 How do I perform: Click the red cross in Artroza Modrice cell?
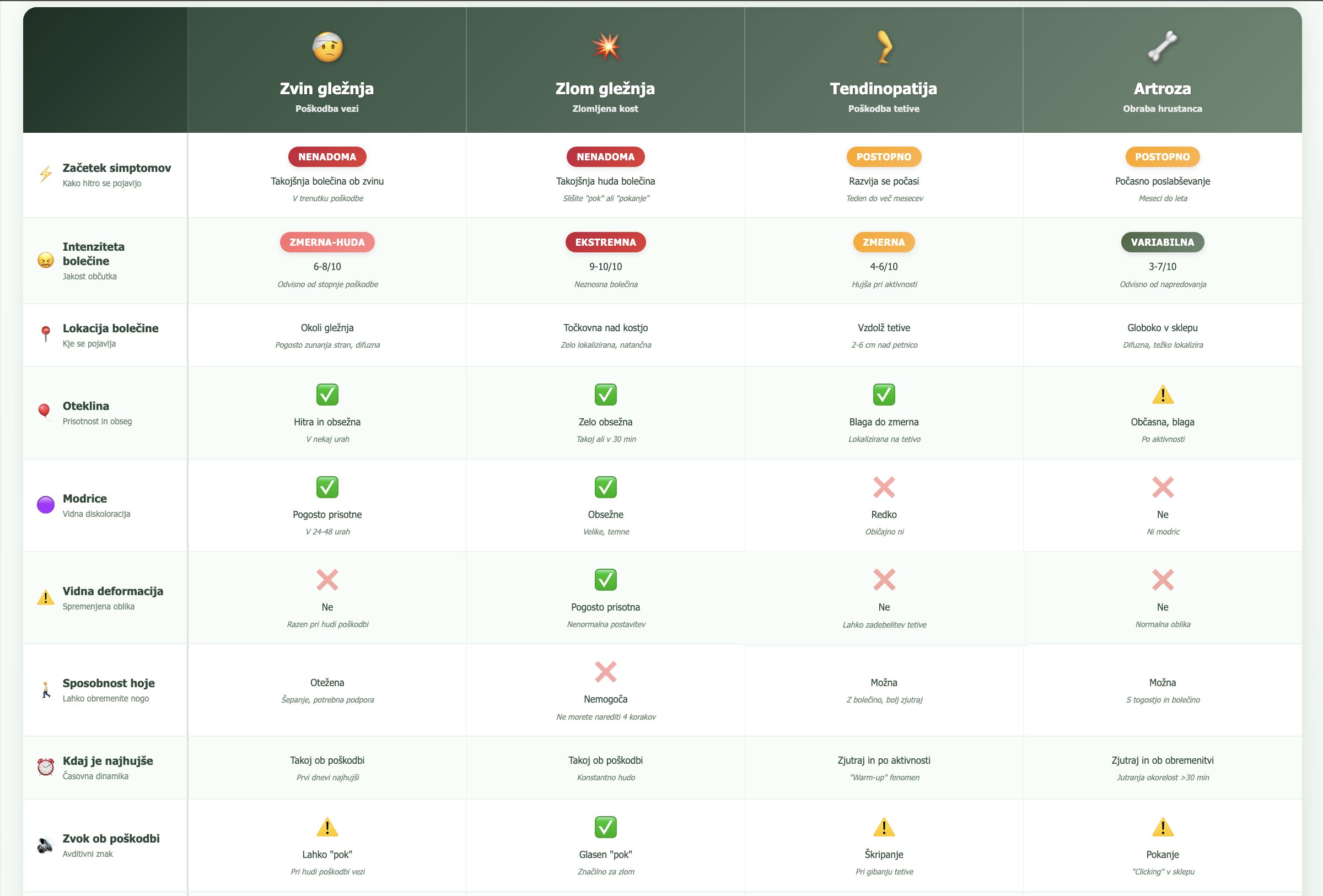[1163, 487]
